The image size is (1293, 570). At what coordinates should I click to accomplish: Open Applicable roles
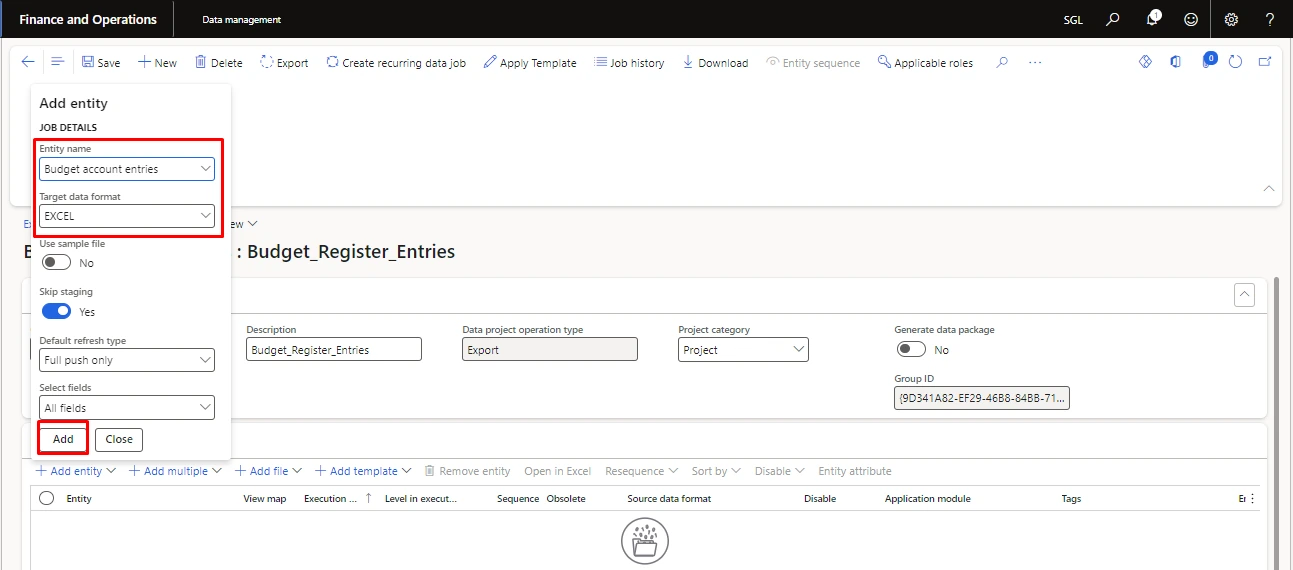925,62
